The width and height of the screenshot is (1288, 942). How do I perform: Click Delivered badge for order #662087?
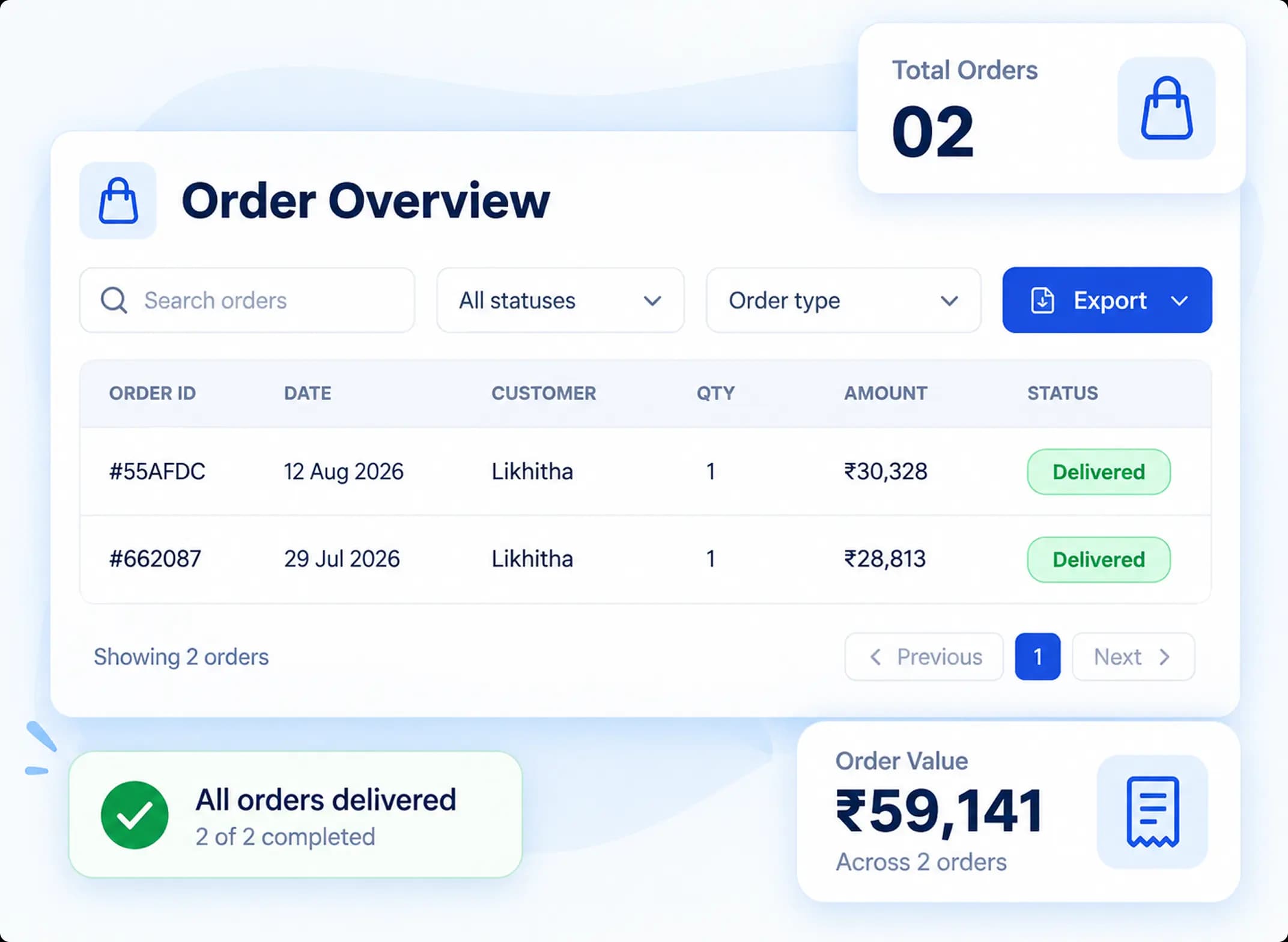pyautogui.click(x=1099, y=559)
